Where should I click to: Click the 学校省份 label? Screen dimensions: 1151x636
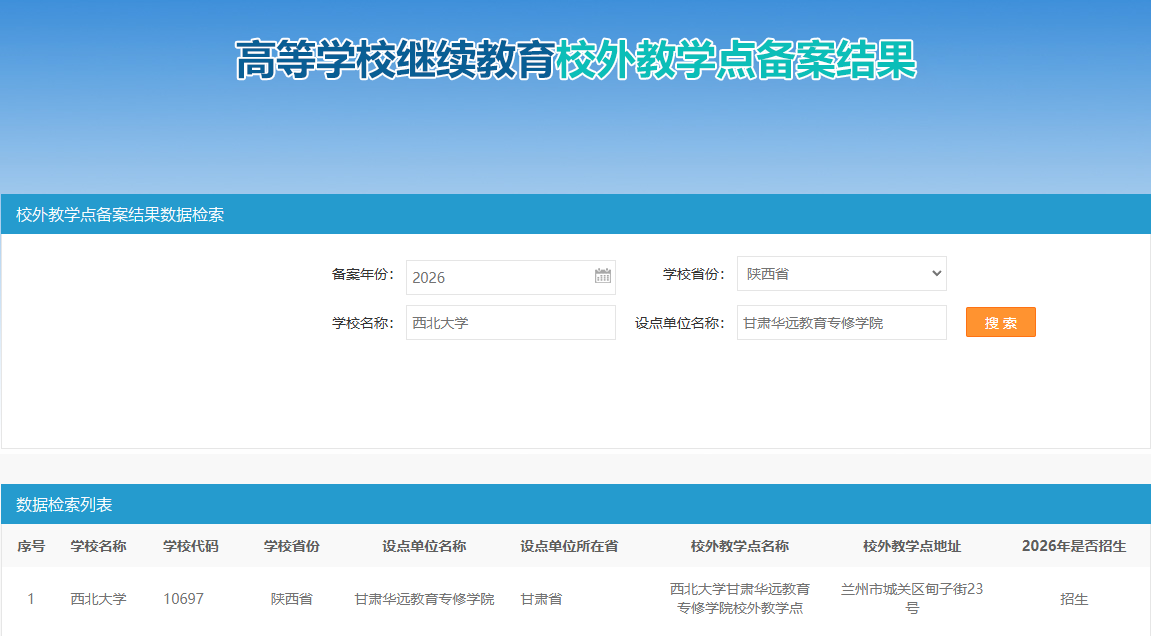click(694, 275)
